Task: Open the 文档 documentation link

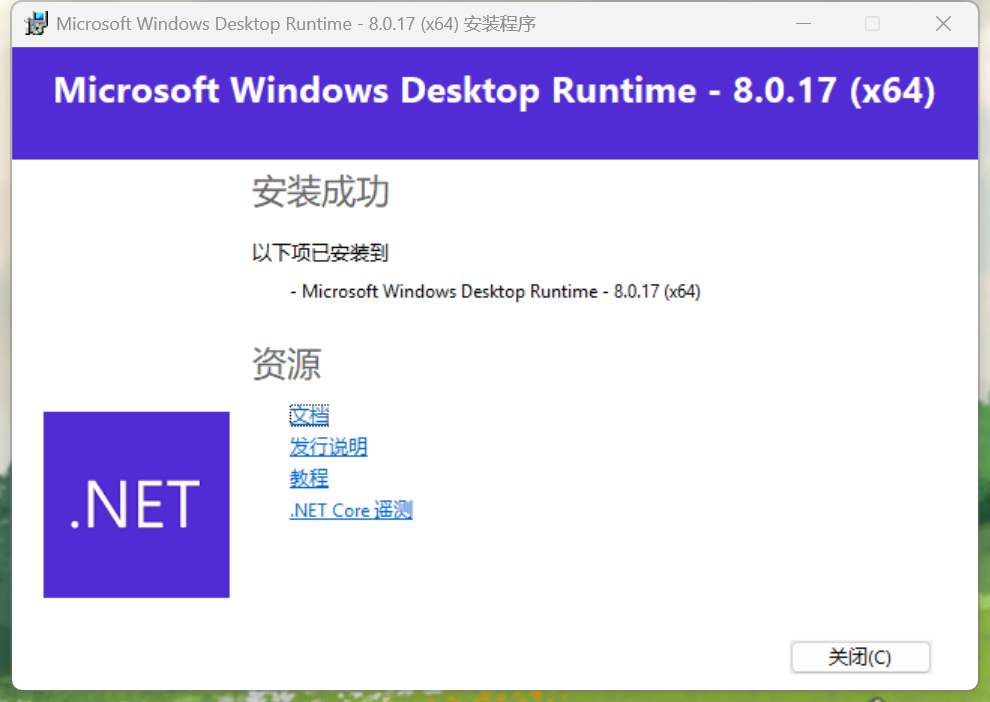Action: pyautogui.click(x=309, y=415)
